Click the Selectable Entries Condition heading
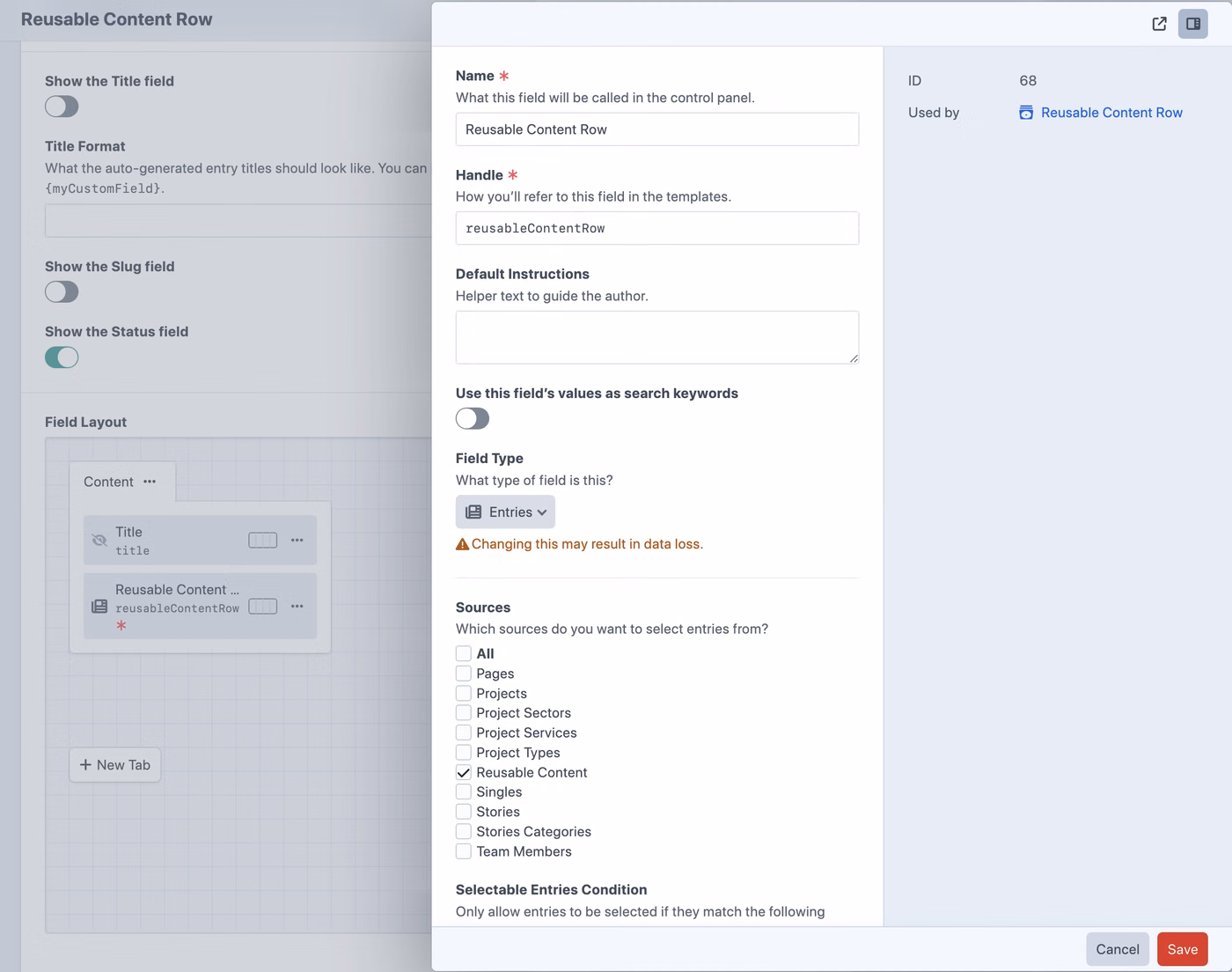 click(551, 890)
